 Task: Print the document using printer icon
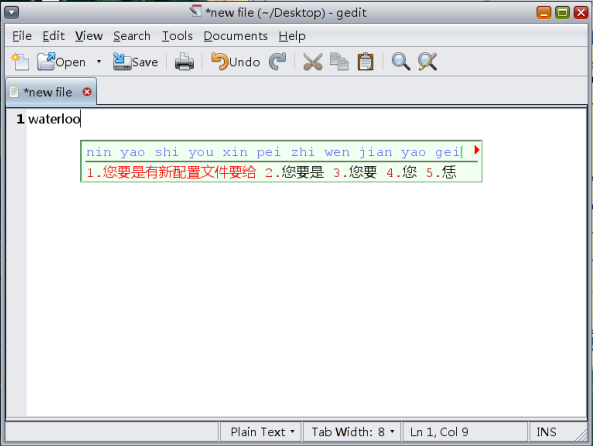pos(184,62)
